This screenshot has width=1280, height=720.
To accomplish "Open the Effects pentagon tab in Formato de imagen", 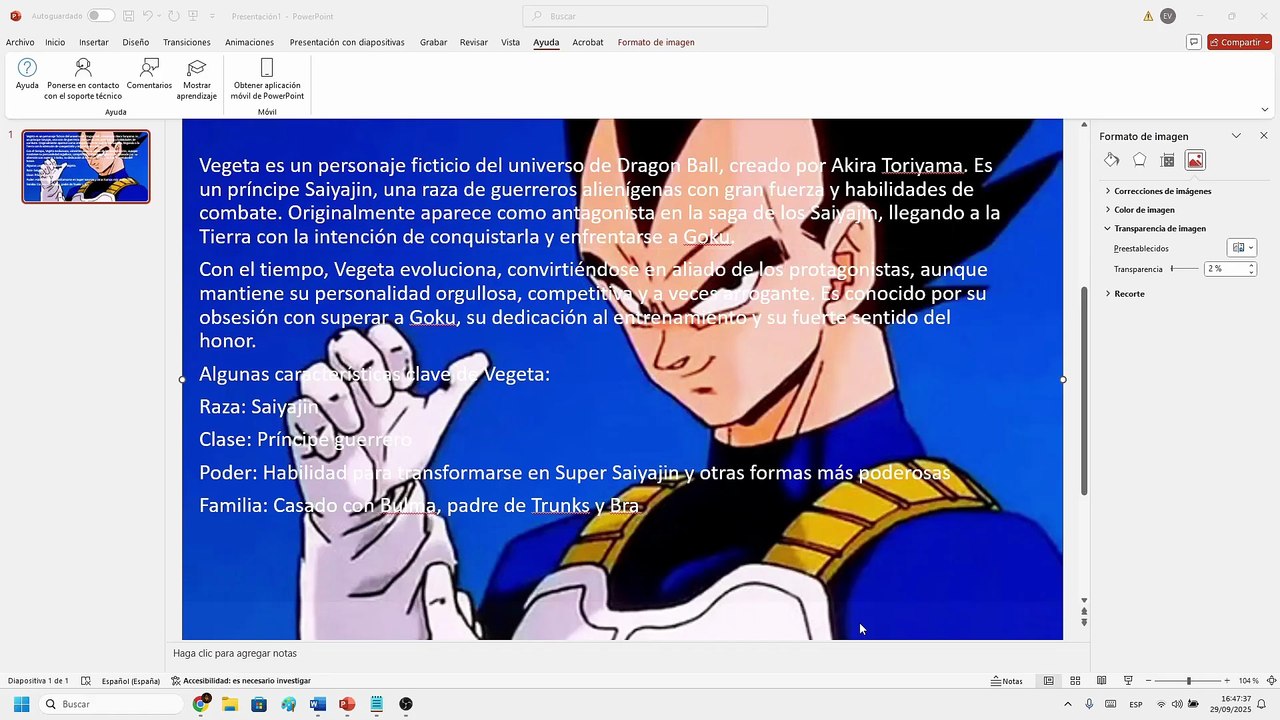I will (1139, 160).
